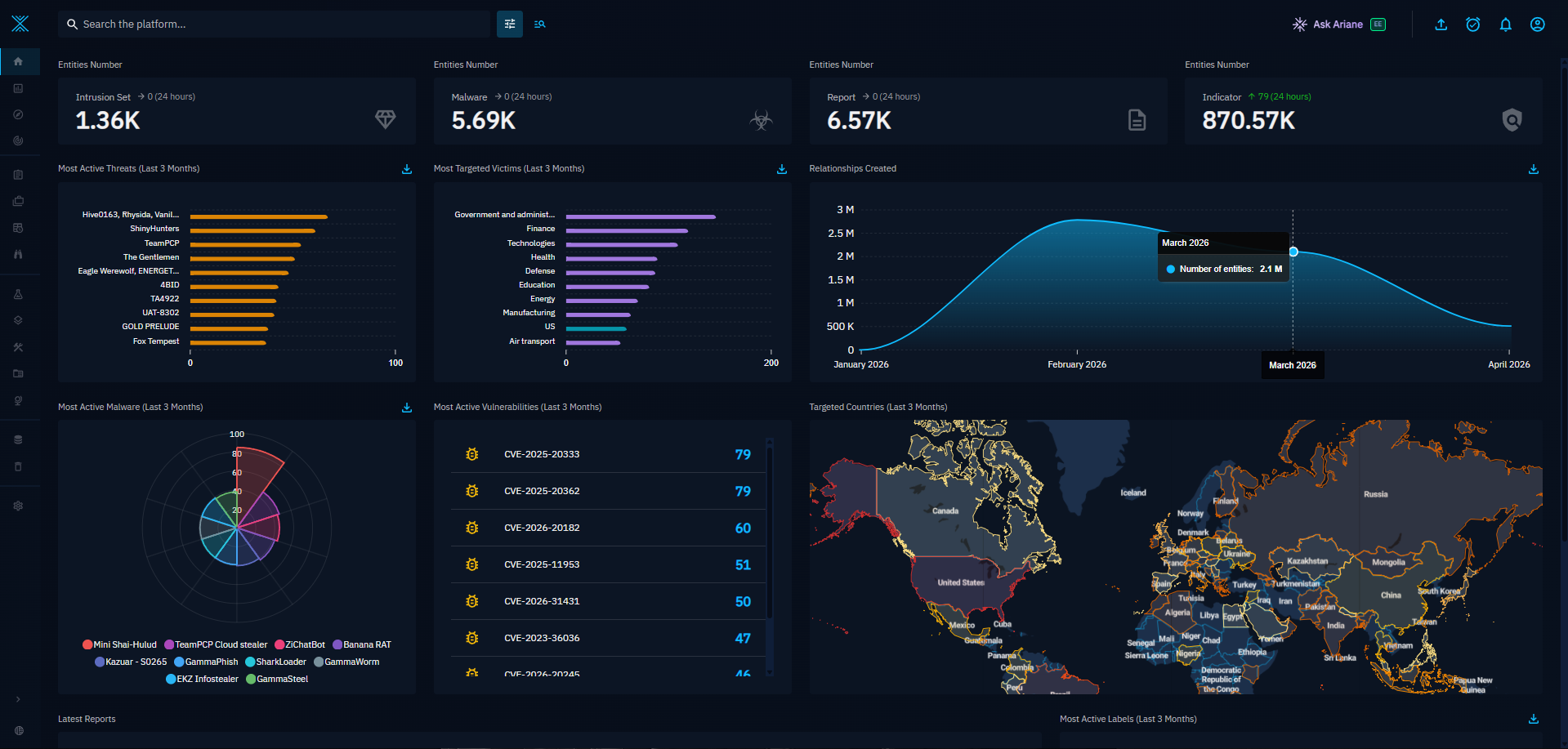Open the briefcase Cases icon in sidebar
Image resolution: width=1568 pixels, height=749 pixels.
(x=18, y=201)
